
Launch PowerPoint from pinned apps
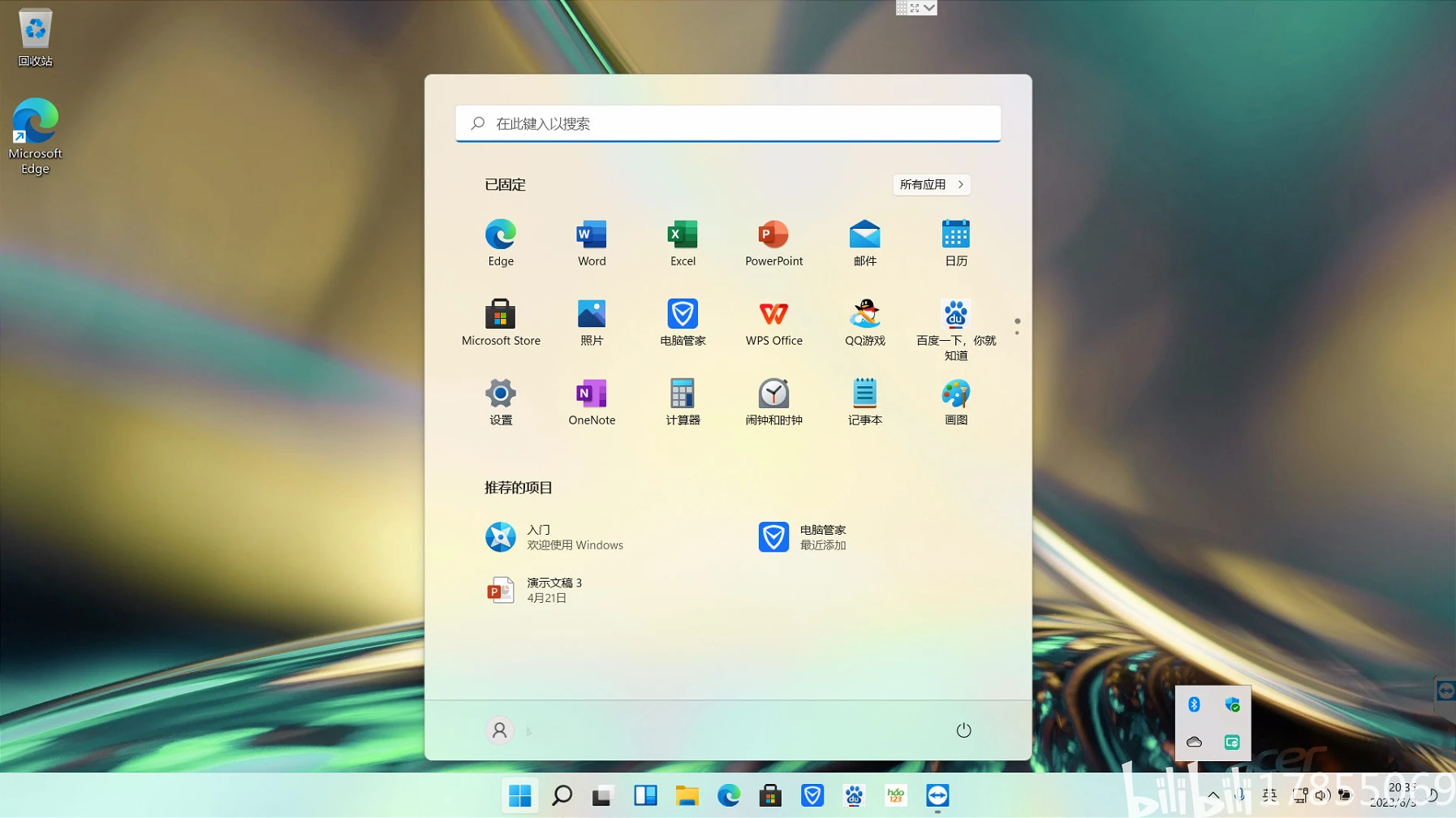point(773,243)
